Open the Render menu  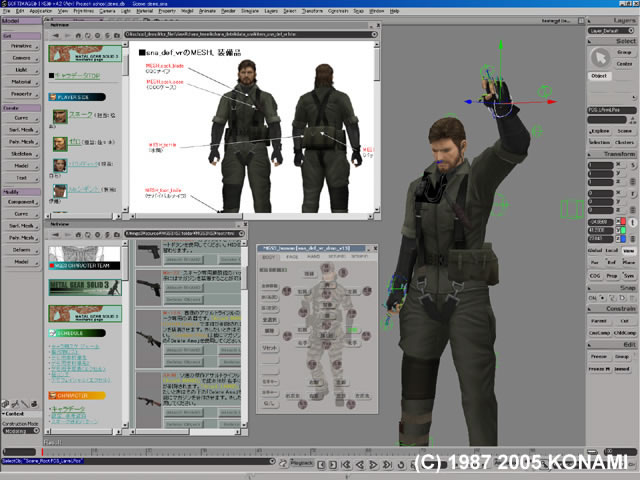tap(229, 11)
